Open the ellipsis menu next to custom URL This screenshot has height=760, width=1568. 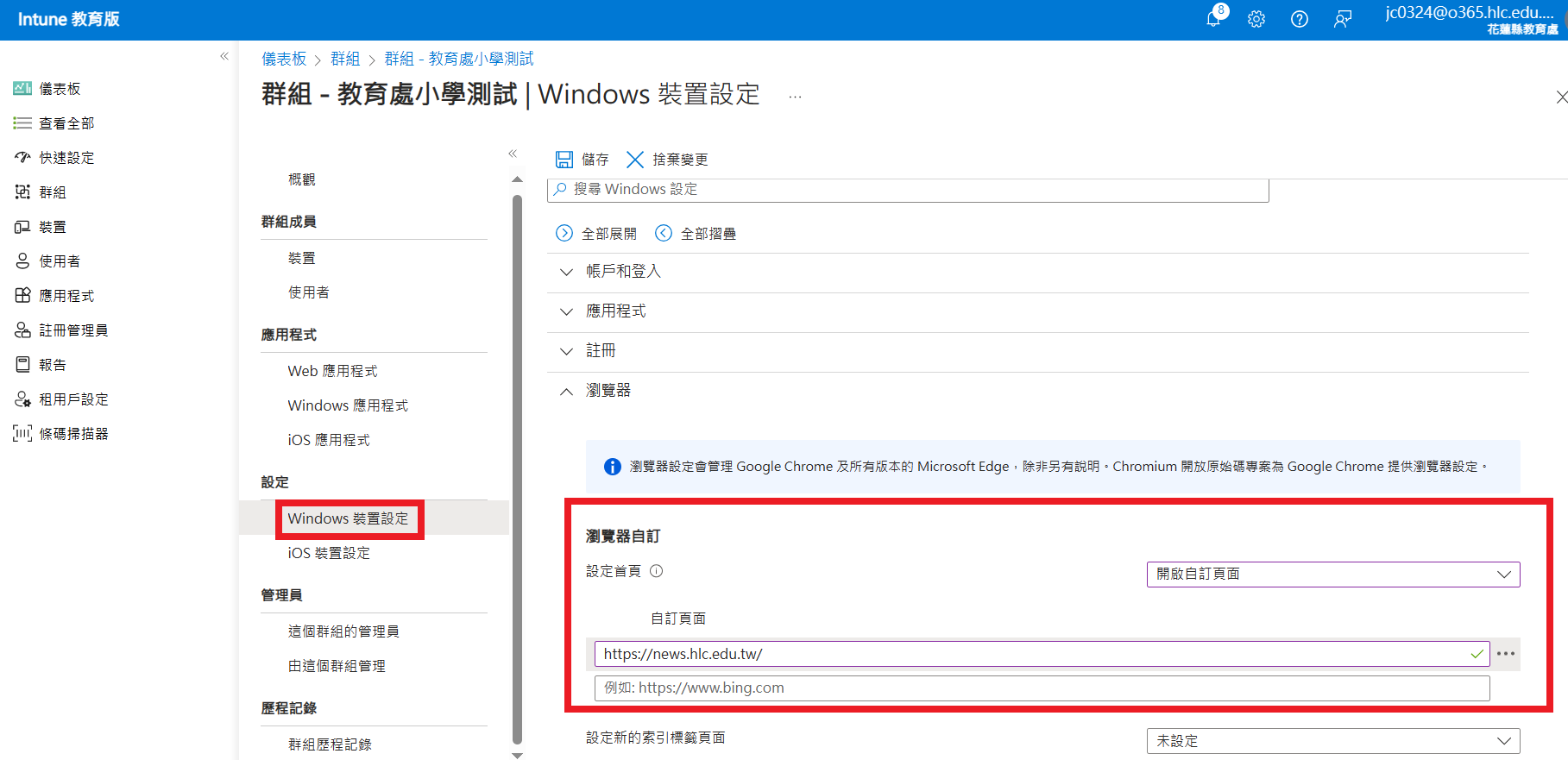tap(1506, 654)
